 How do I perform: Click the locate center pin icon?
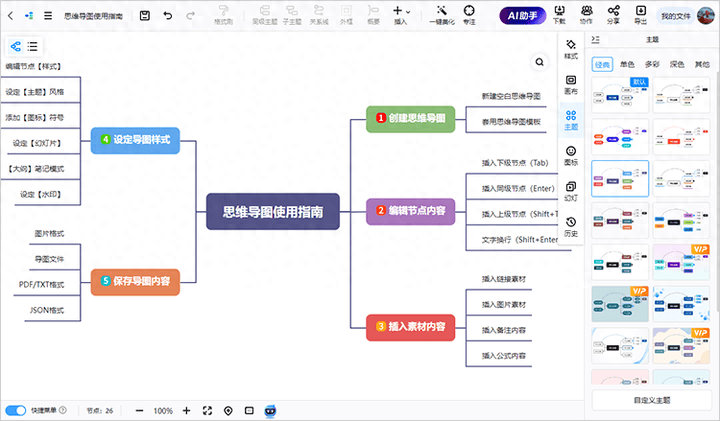point(227,411)
